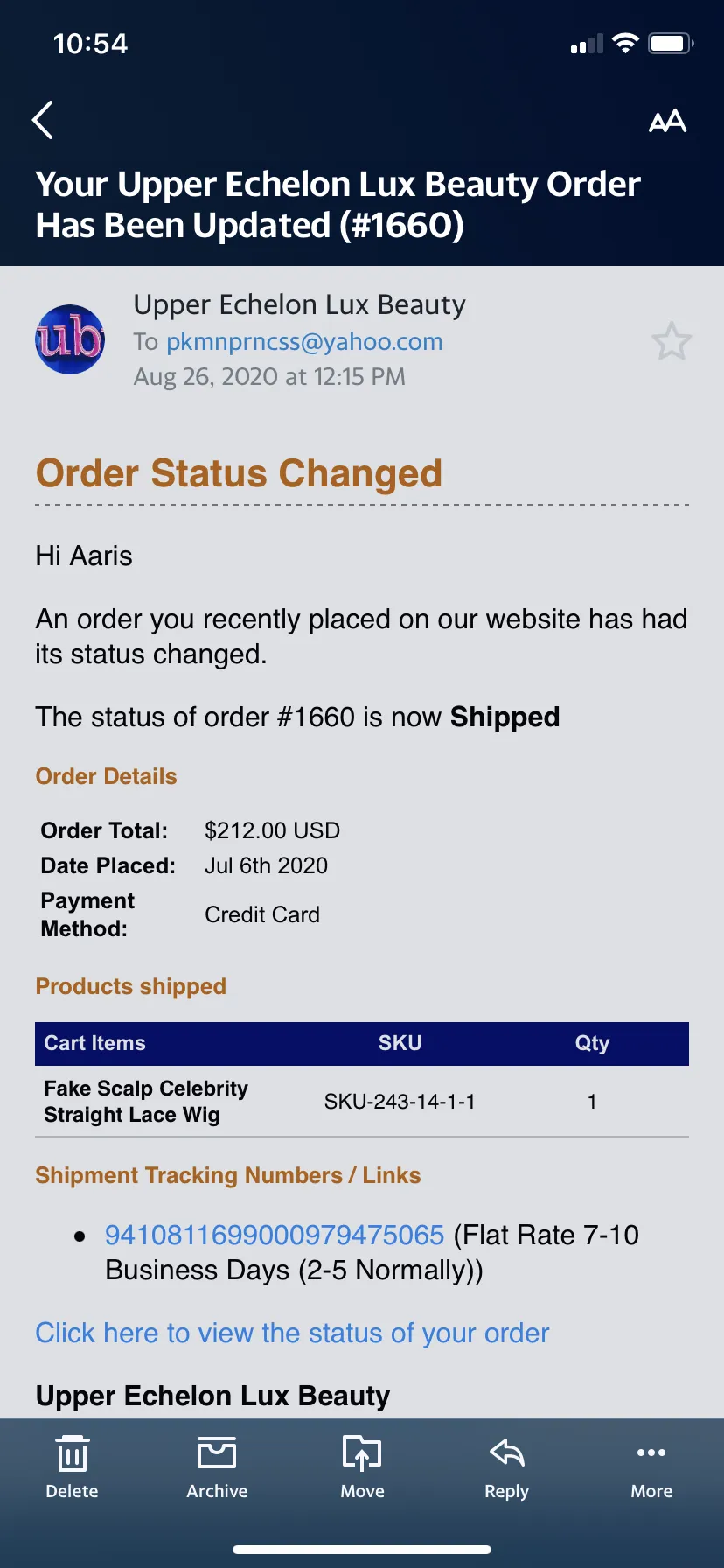Click here to view order status link

292,1333
